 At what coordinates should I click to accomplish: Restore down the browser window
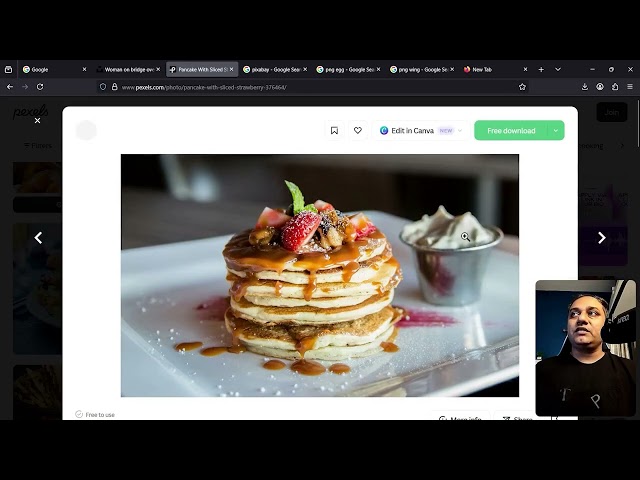pyautogui.click(x=611, y=70)
